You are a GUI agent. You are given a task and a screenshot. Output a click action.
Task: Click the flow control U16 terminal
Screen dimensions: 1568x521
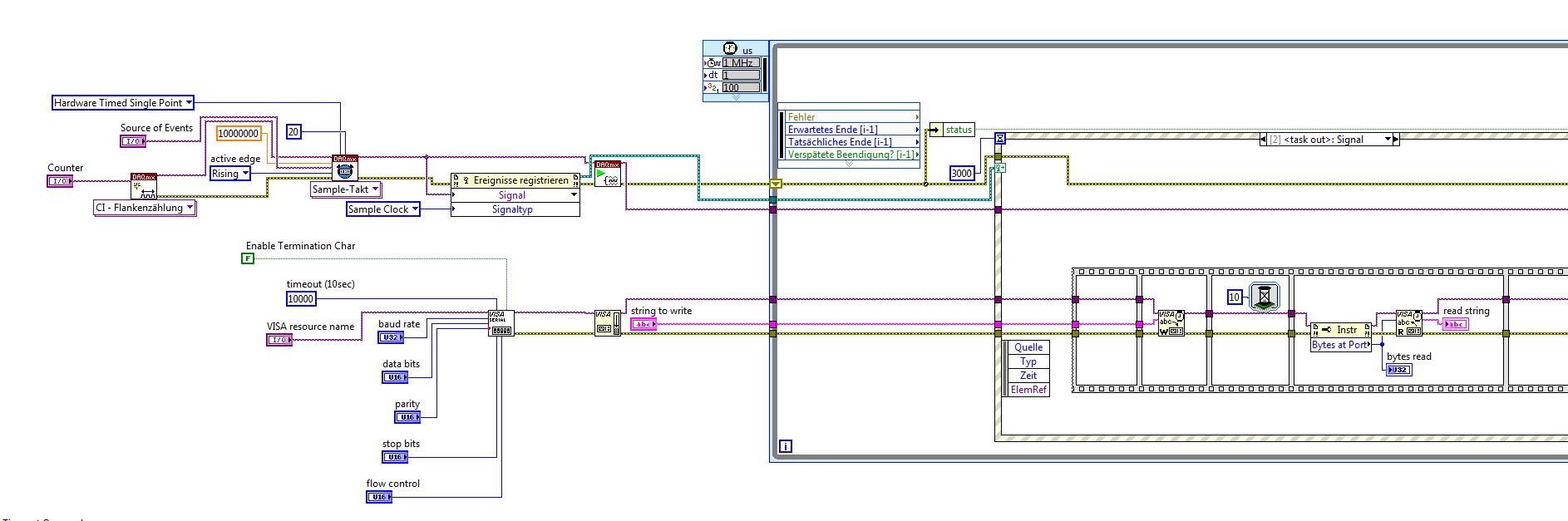(x=379, y=497)
